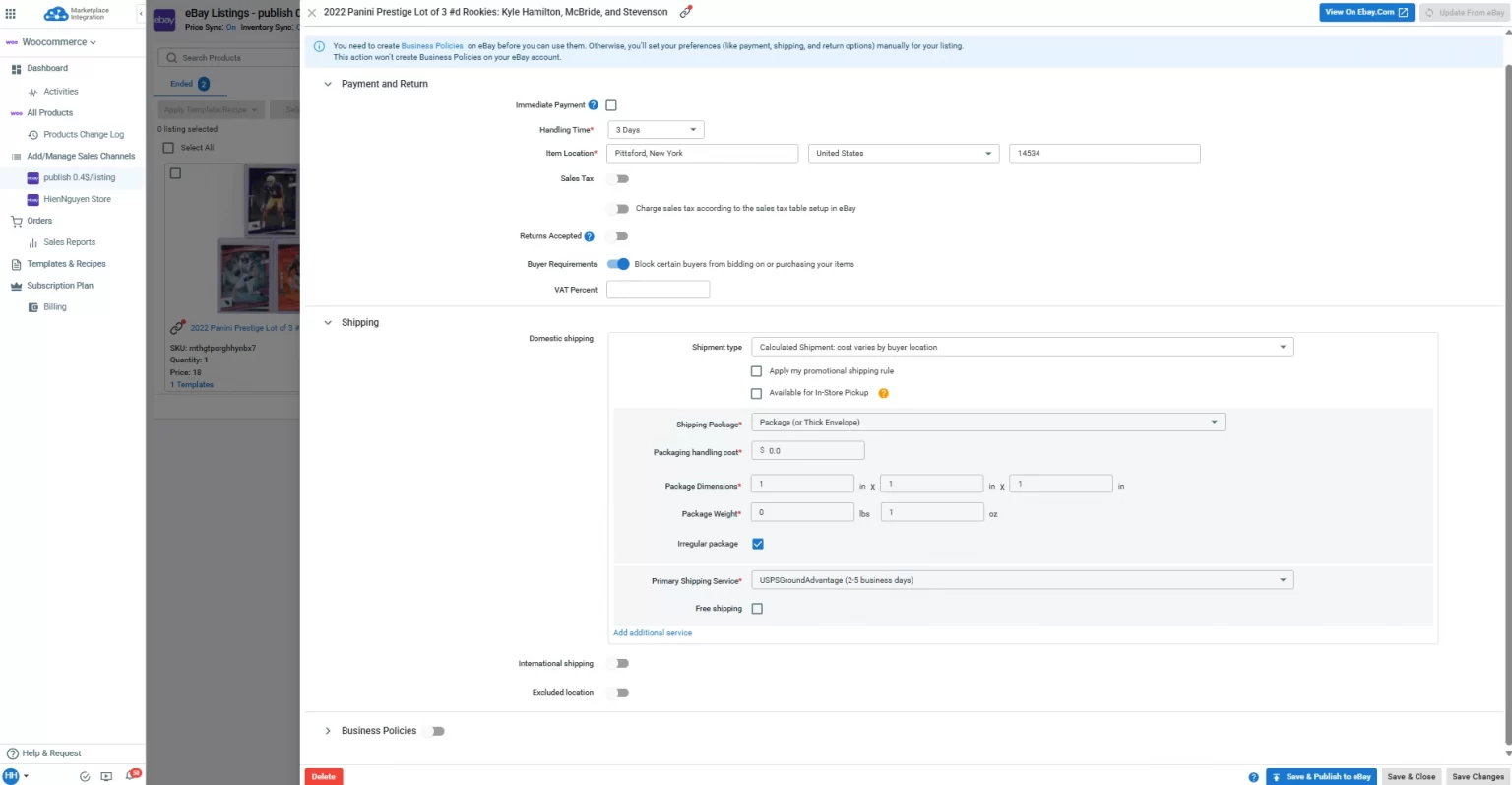Click the Add additional service link
Screen dimensions: 1512x785
(653, 633)
